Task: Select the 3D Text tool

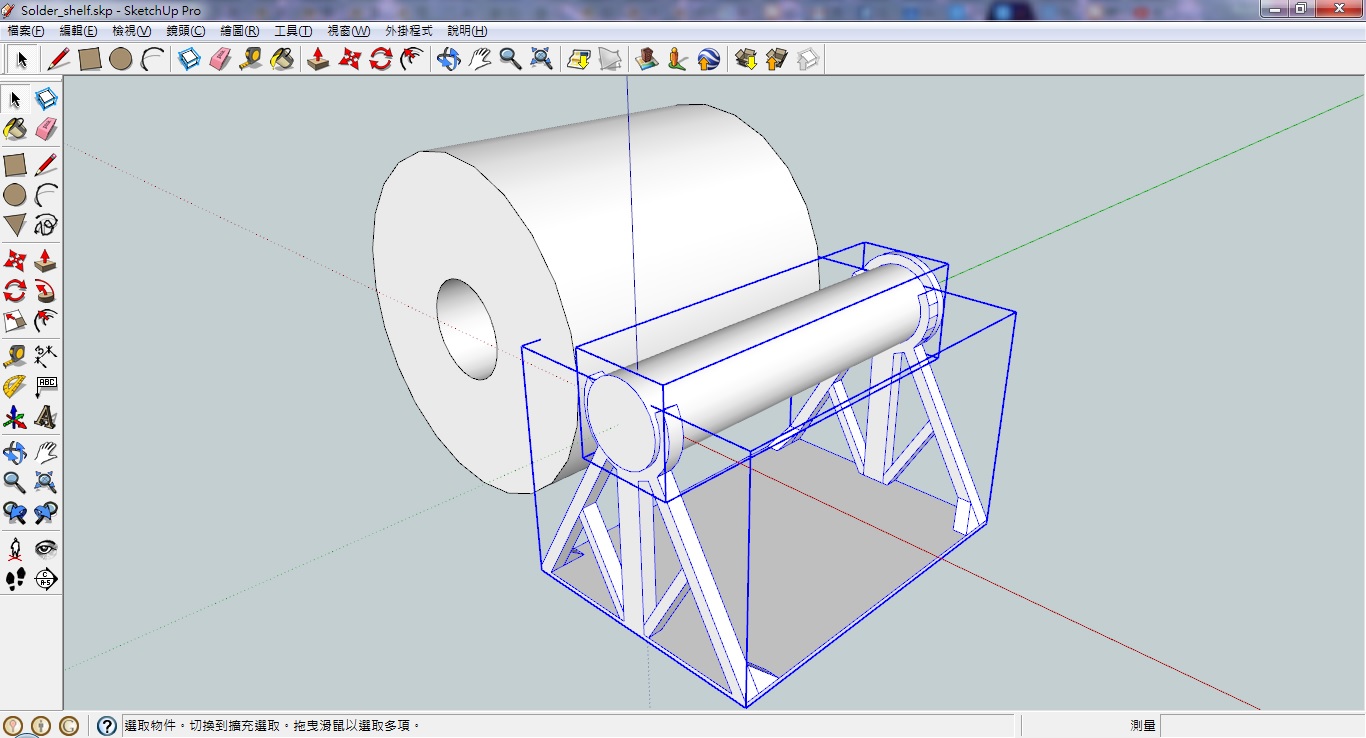Action: tap(46, 416)
